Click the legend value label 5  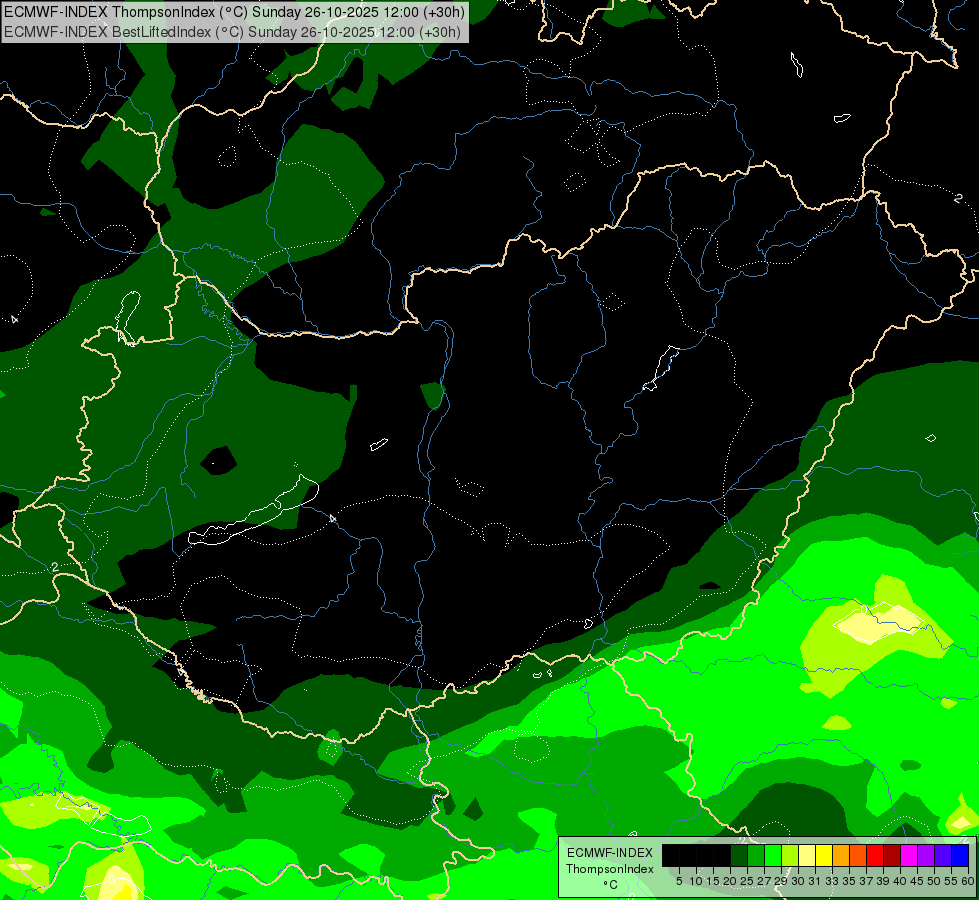click(679, 881)
